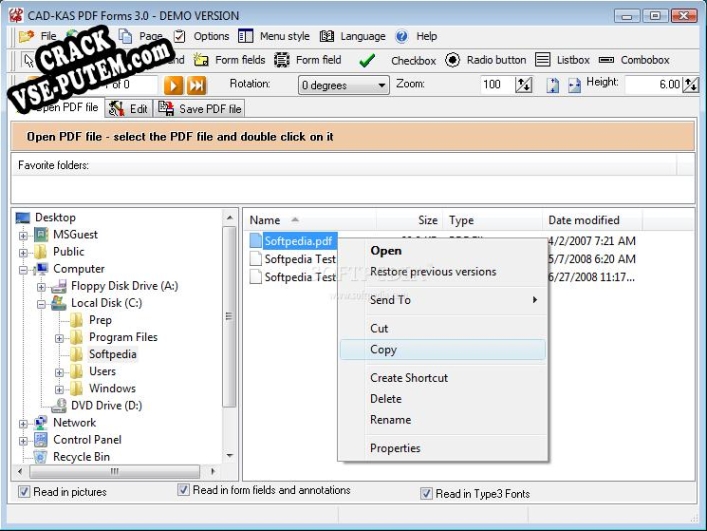Screen dimensions: 707x531
Task: Go to next page arrow icon
Action: pyautogui.click(x=175, y=85)
